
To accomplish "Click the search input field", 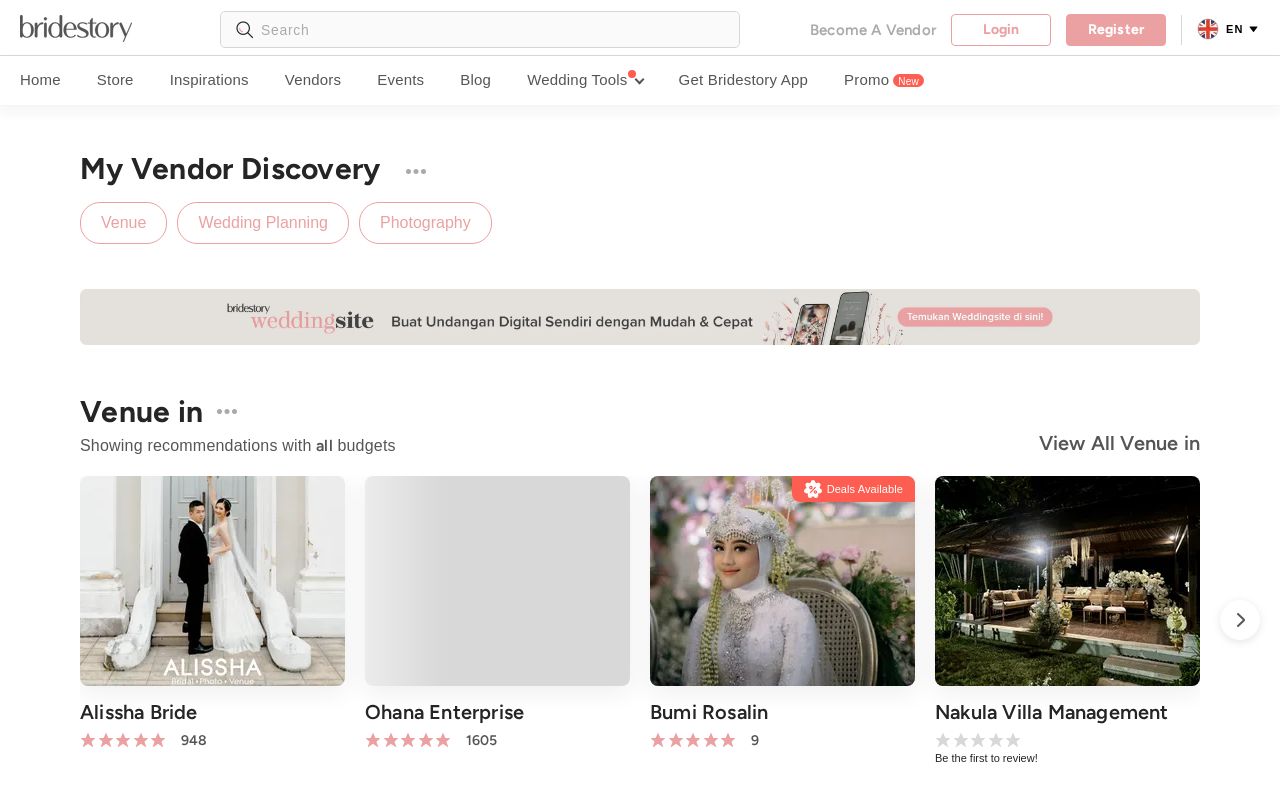I will (x=480, y=30).
